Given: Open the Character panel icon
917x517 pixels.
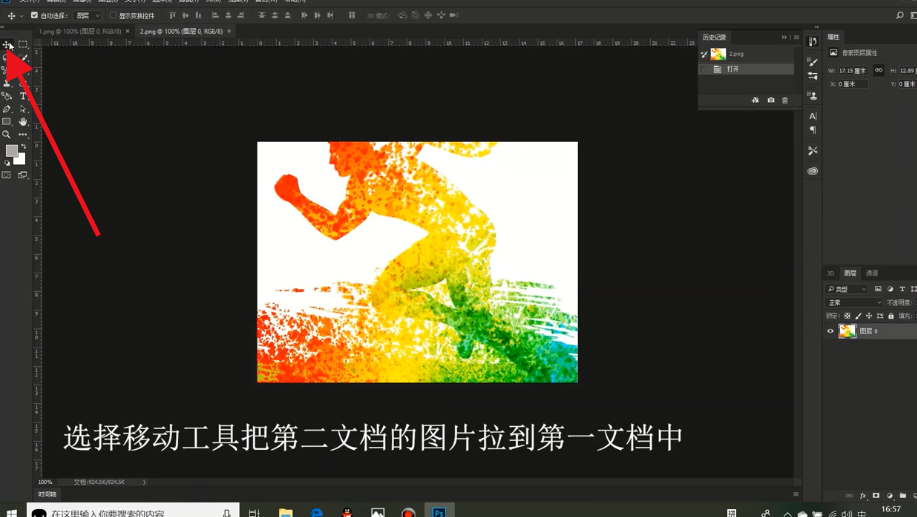Looking at the screenshot, I should [812, 116].
